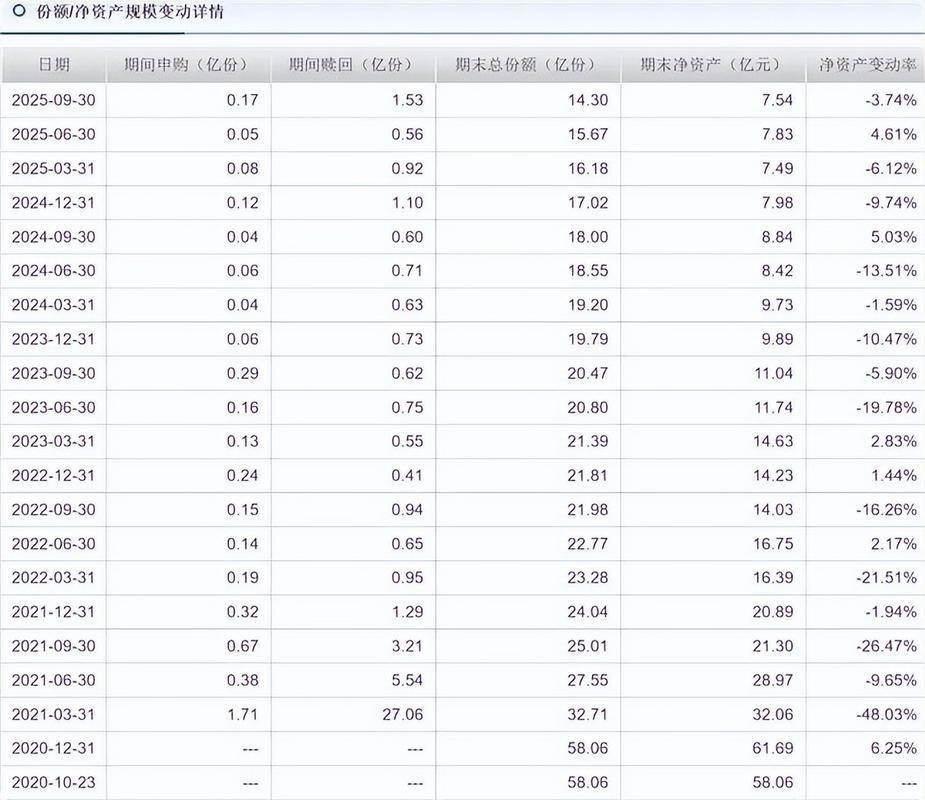This screenshot has height=800, width=925.
Task: Sort by the 期末净资产（亿元）column header
Action: 712,64
